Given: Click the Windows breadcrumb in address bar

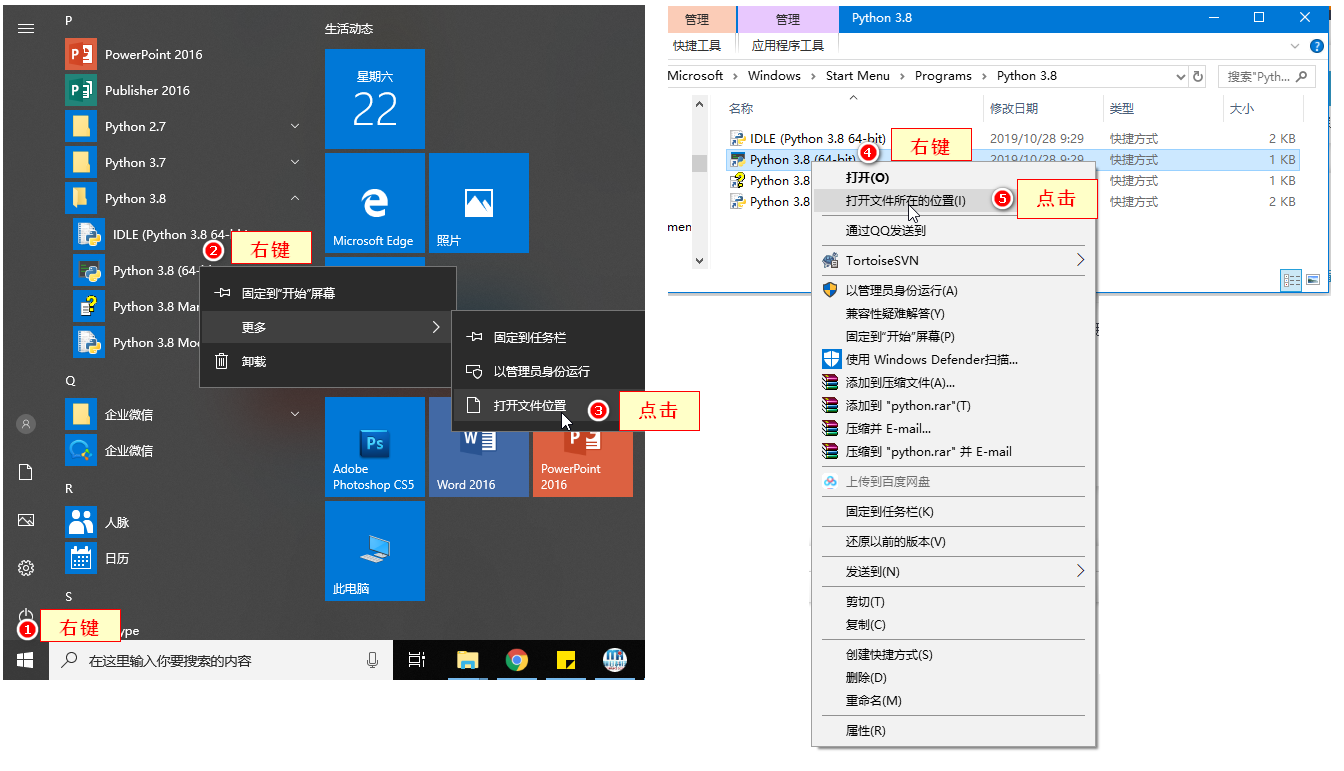Looking at the screenshot, I should (x=774, y=76).
